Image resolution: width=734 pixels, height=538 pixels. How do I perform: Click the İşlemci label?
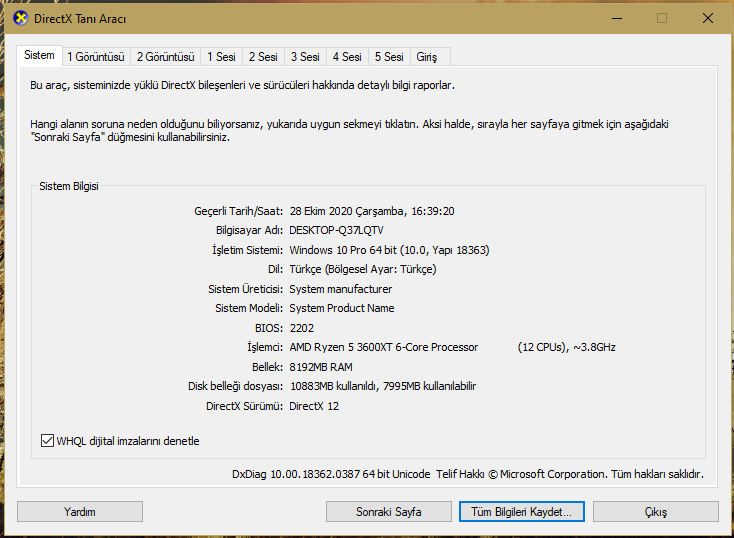click(265, 347)
